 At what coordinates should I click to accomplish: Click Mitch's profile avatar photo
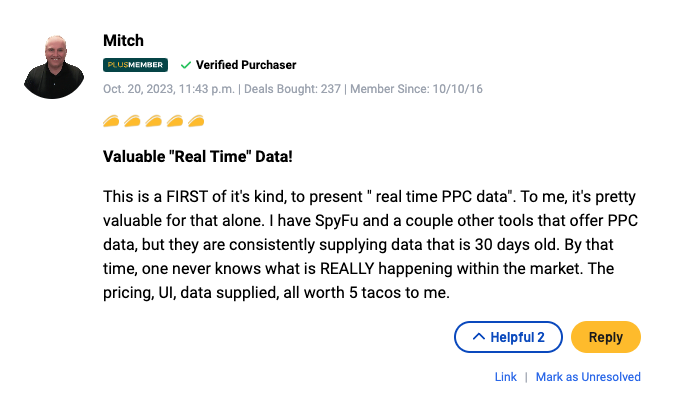click(x=54, y=67)
